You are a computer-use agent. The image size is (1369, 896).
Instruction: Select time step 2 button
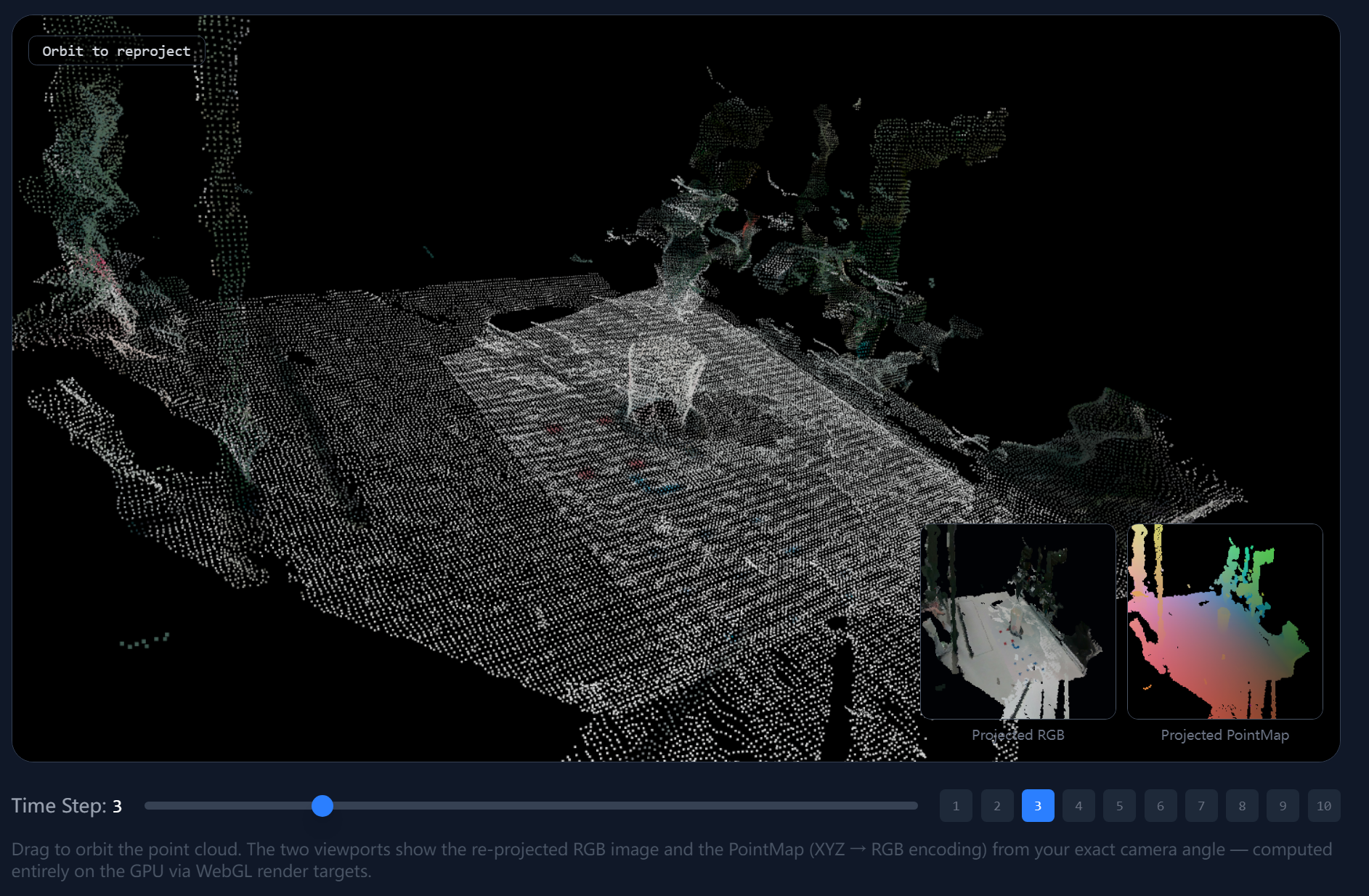coord(997,805)
